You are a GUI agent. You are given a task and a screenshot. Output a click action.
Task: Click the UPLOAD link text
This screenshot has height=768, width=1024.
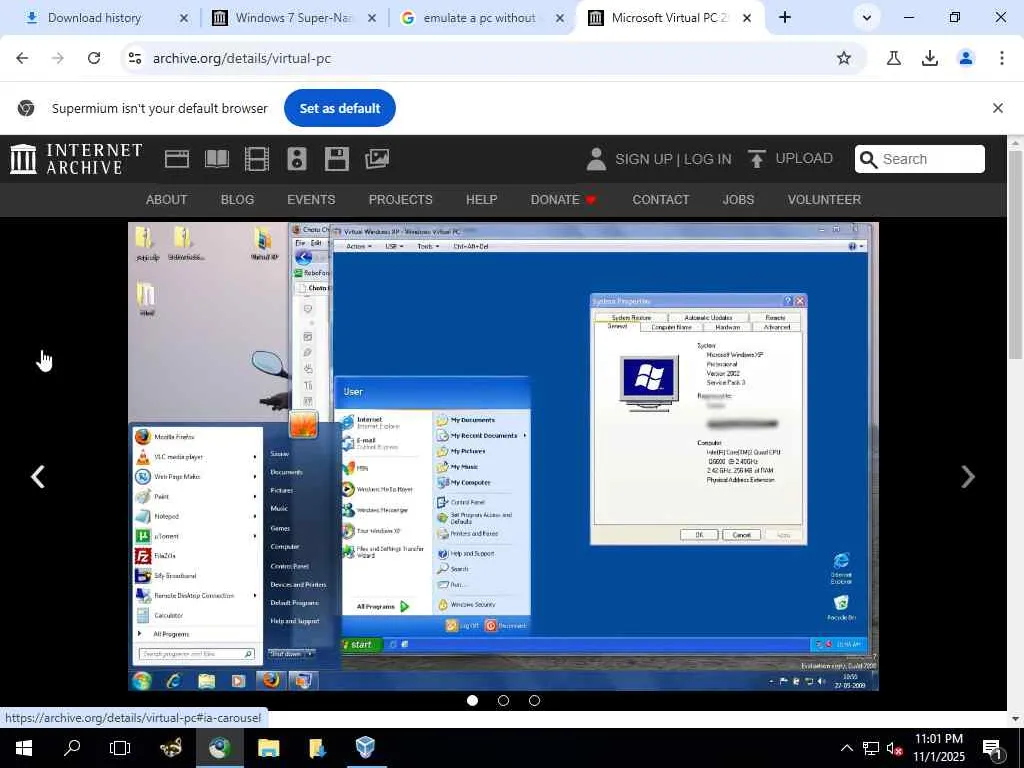804,159
